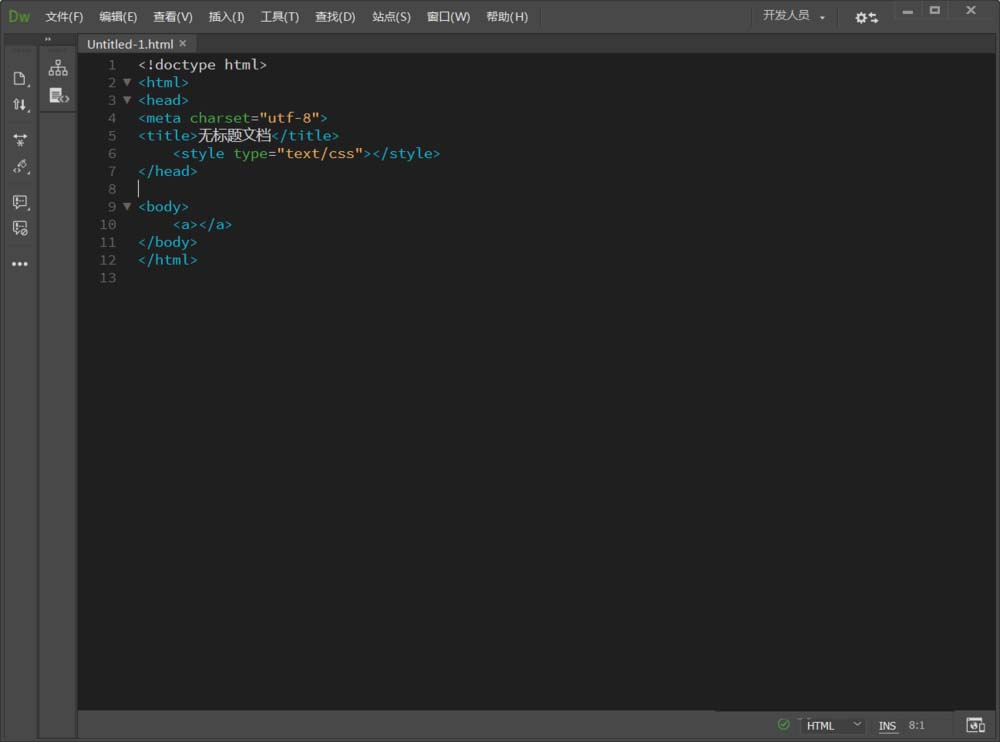Click the <a></a> anchor tag line
Viewport: 1000px width, 742px height.
(202, 225)
